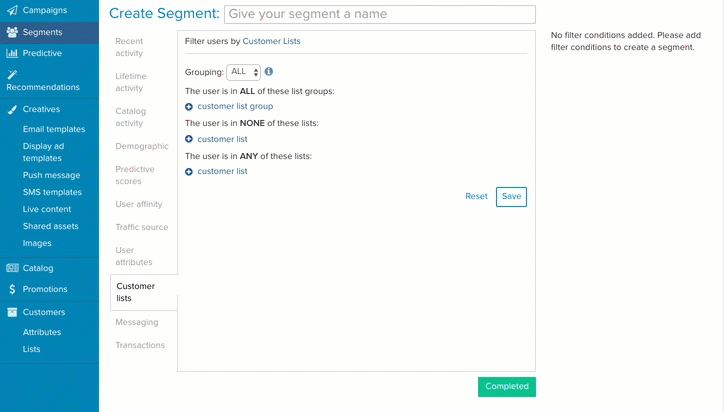The height and width of the screenshot is (412, 724).
Task: Click plus icon under NONE of these lists
Action: point(189,139)
